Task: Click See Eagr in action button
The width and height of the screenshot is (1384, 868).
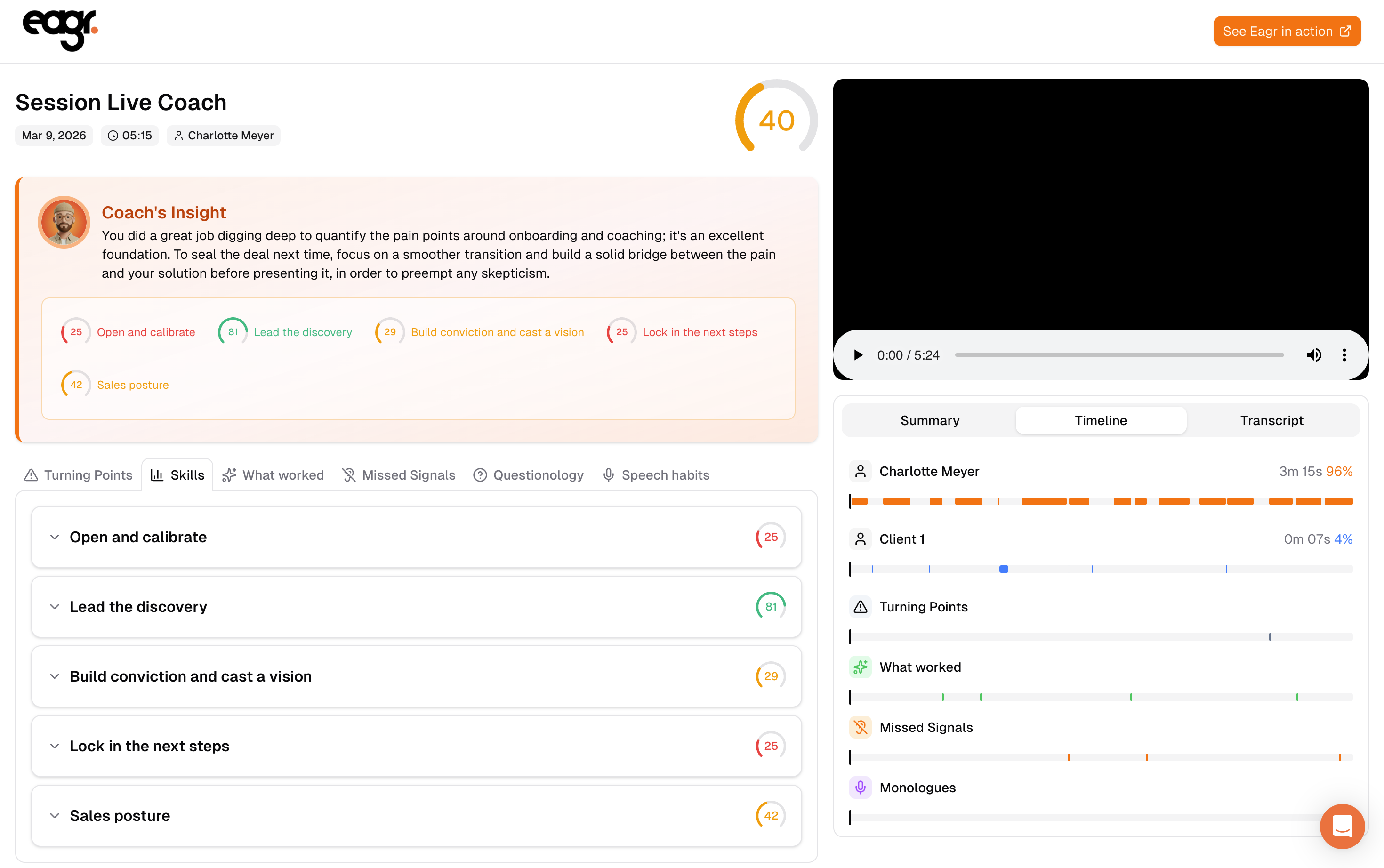Action: point(1287,31)
